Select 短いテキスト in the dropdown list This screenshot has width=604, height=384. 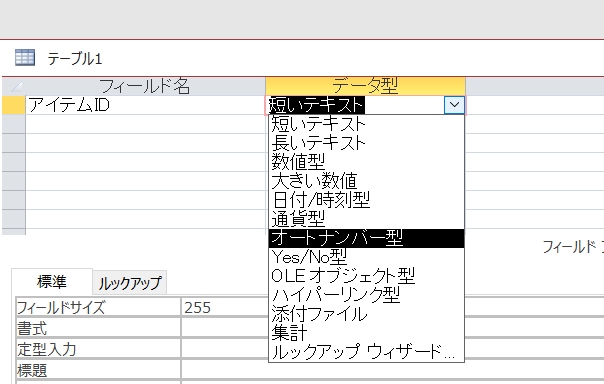pyautogui.click(x=366, y=124)
